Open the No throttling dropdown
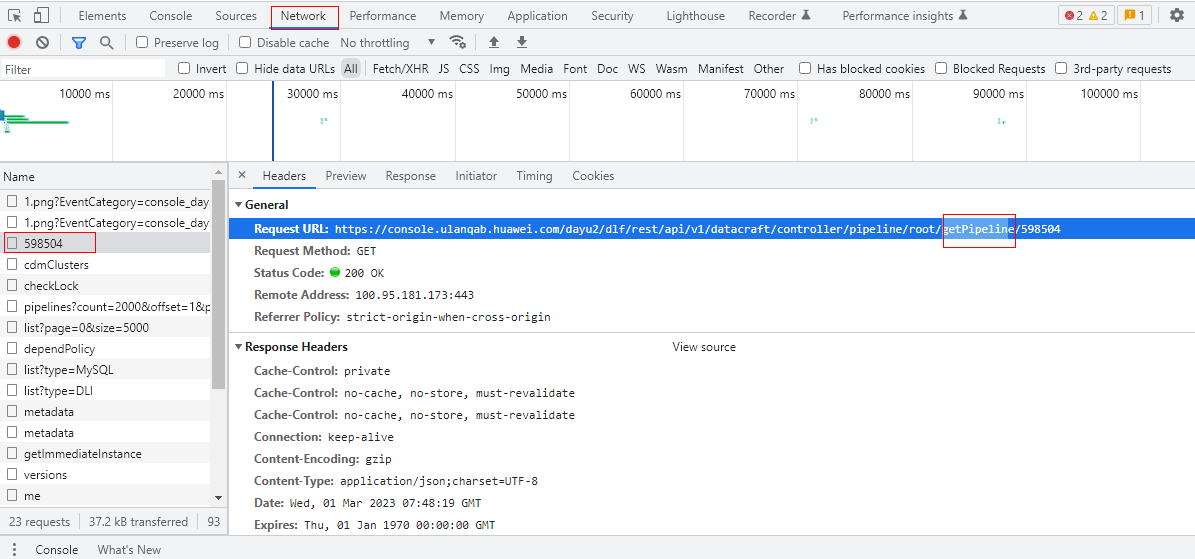1195x559 pixels. 388,43
